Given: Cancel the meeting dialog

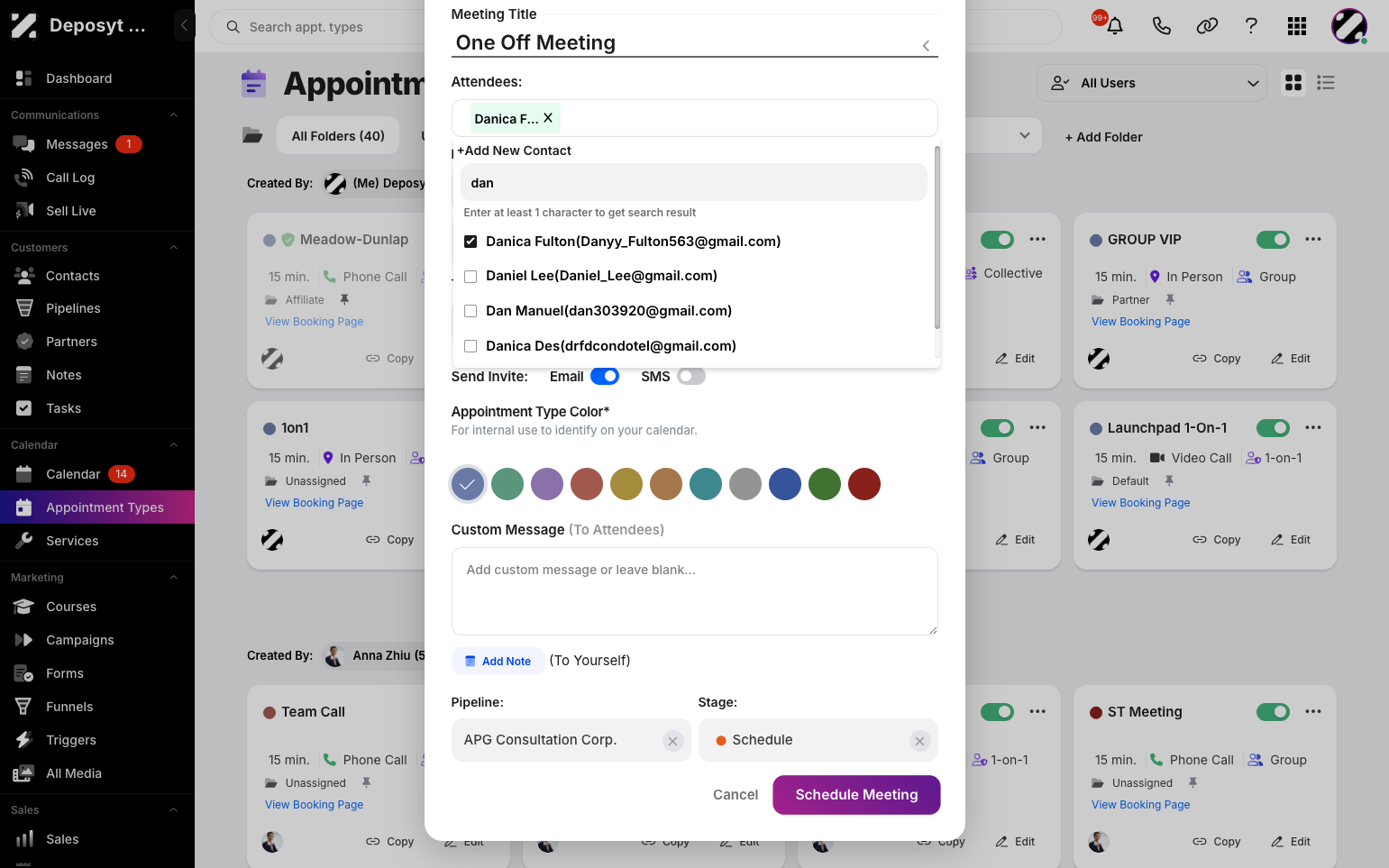Looking at the screenshot, I should (736, 795).
